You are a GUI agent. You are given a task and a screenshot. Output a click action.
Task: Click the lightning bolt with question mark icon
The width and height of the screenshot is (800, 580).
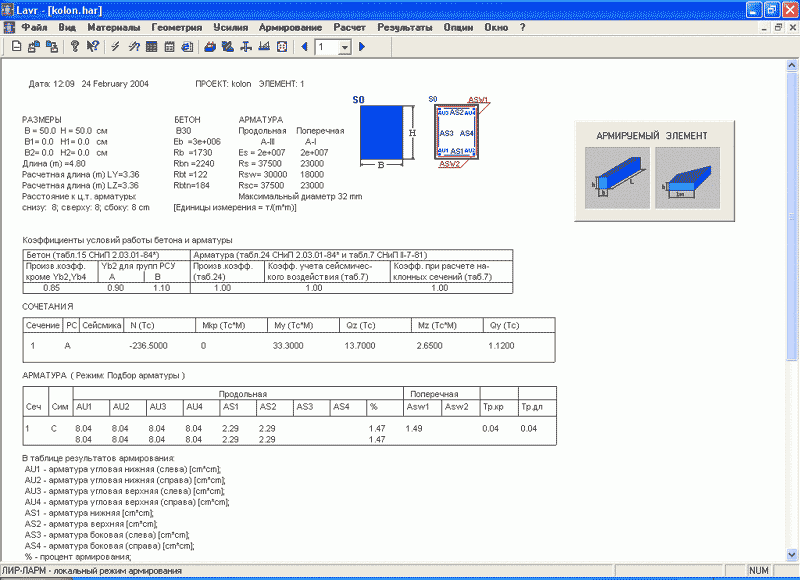134,47
